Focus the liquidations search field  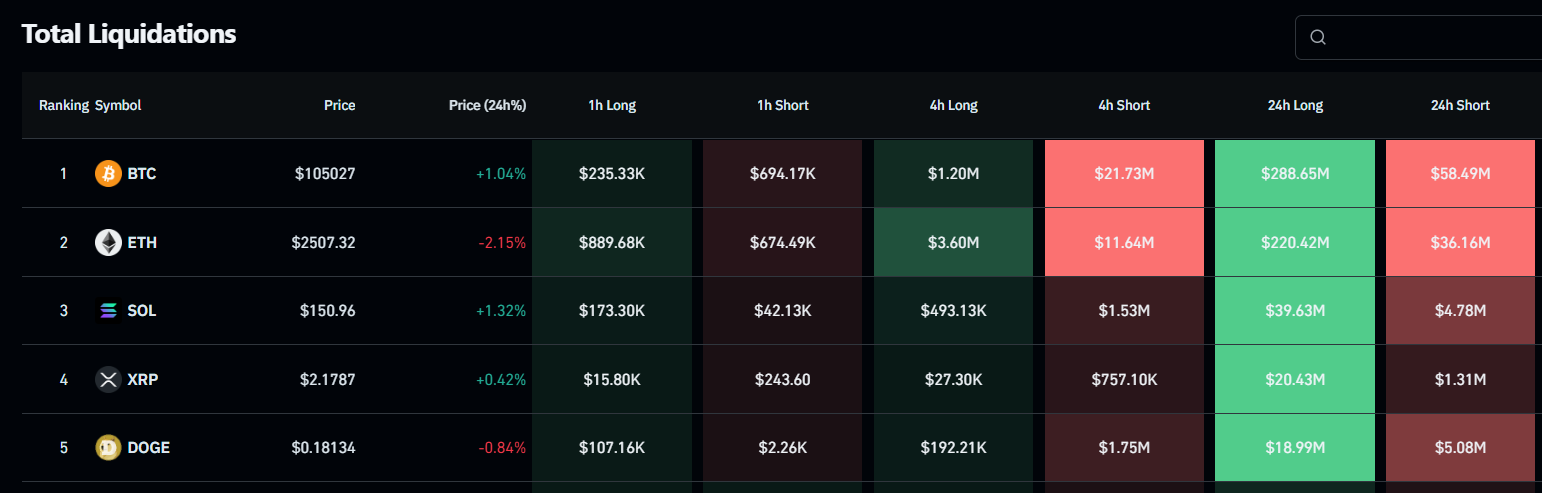1430,38
